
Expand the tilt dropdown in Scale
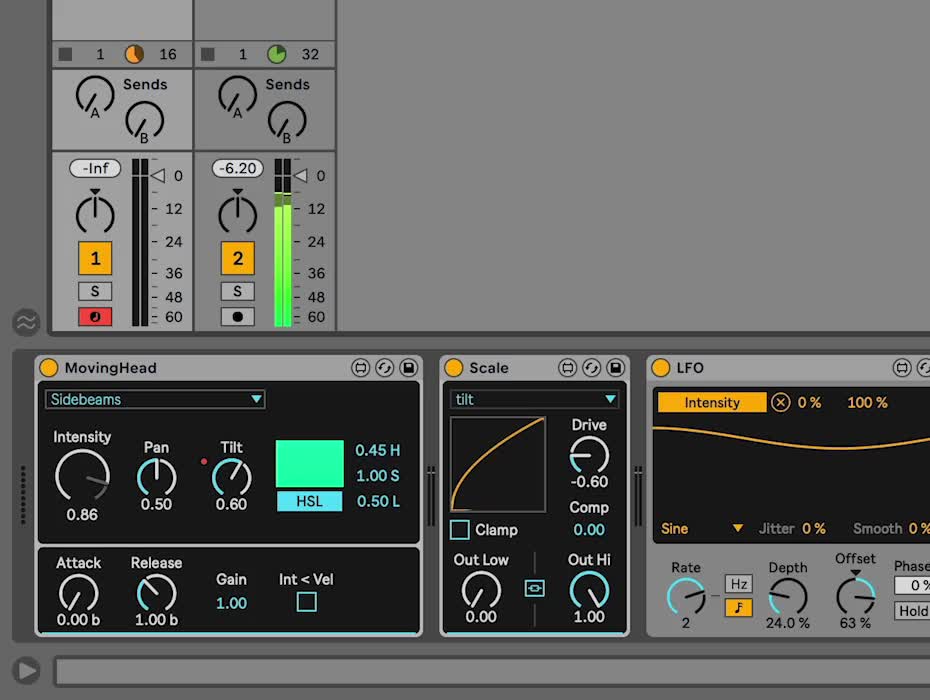(x=535, y=399)
